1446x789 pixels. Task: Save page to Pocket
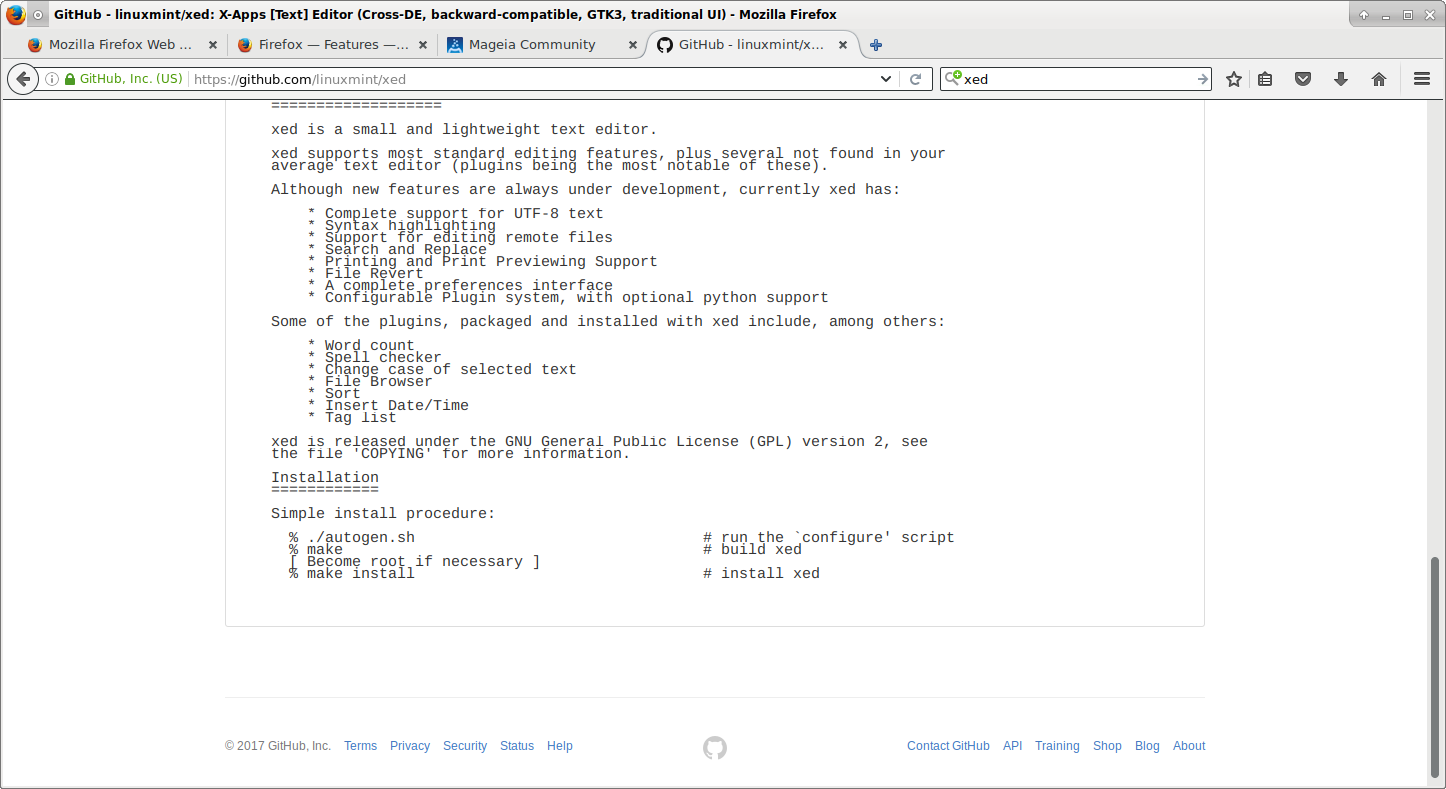tap(1303, 79)
